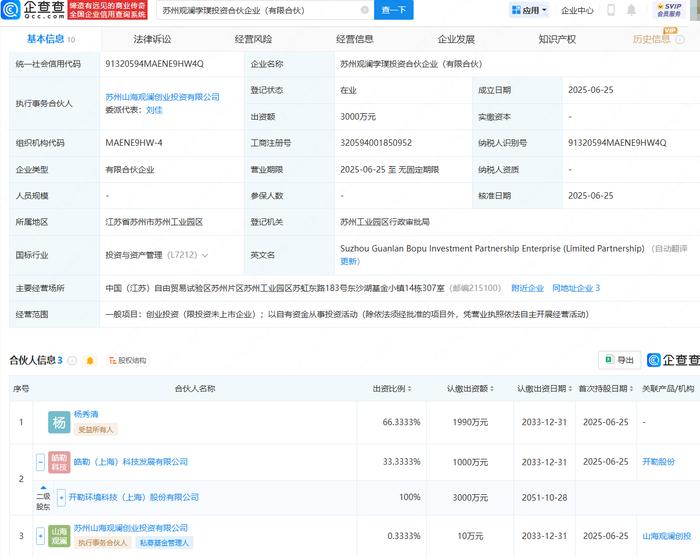The height and width of the screenshot is (557, 700).
Task: Clear the search box text
Action: click(x=365, y=10)
